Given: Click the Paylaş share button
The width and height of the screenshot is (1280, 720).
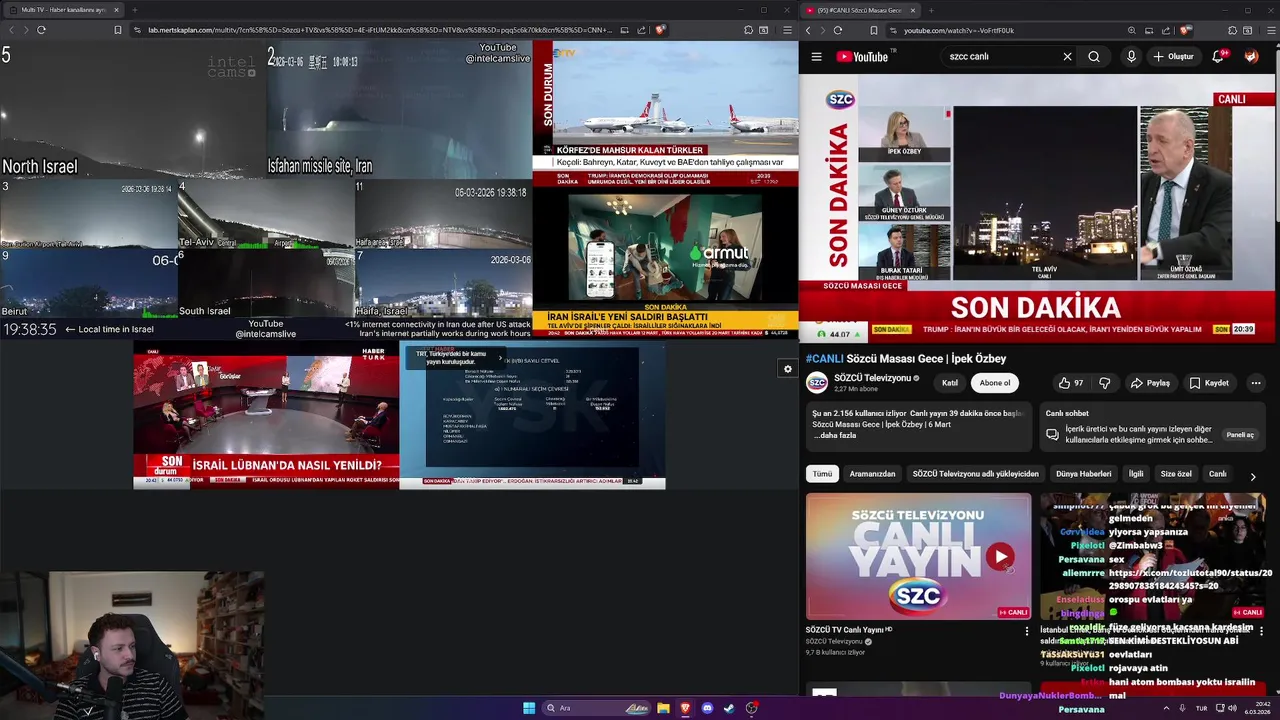Looking at the screenshot, I should pos(1150,383).
